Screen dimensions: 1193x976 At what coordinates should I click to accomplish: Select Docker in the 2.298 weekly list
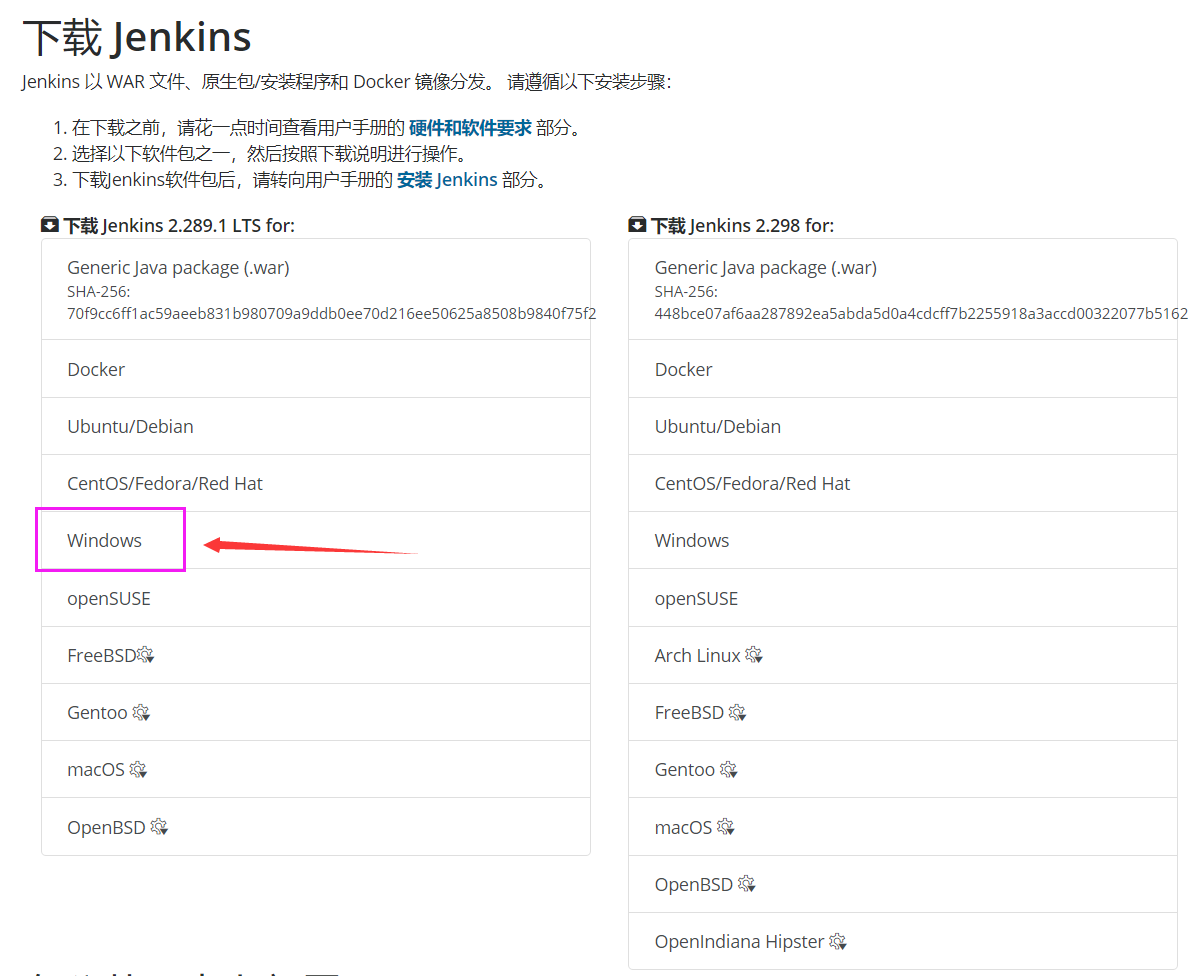[x=903, y=369]
